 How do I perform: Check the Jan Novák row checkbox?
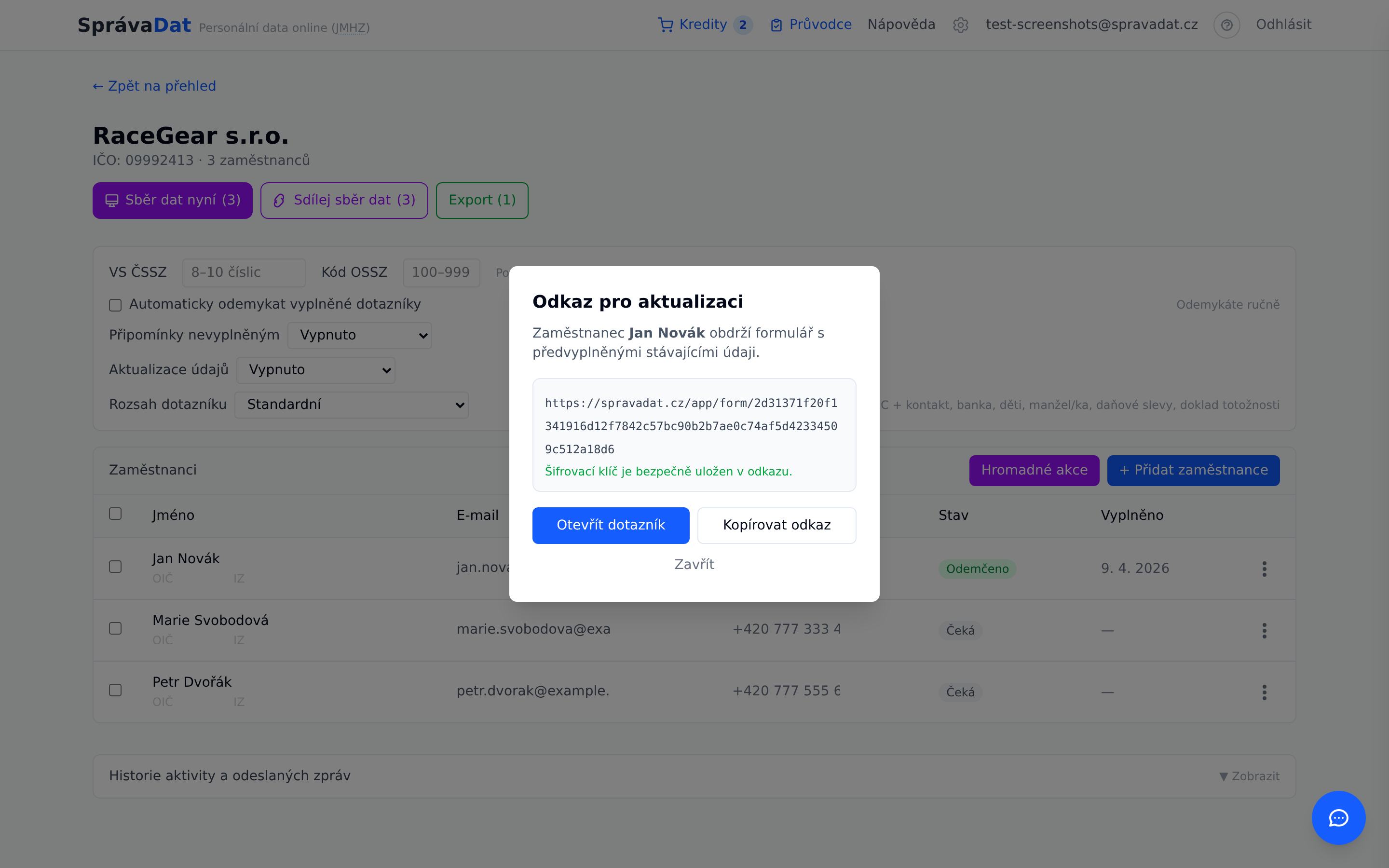(115, 567)
